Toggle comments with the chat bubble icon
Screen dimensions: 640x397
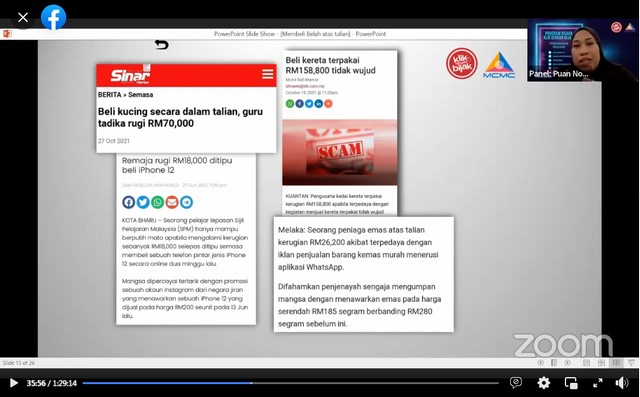coord(516,382)
